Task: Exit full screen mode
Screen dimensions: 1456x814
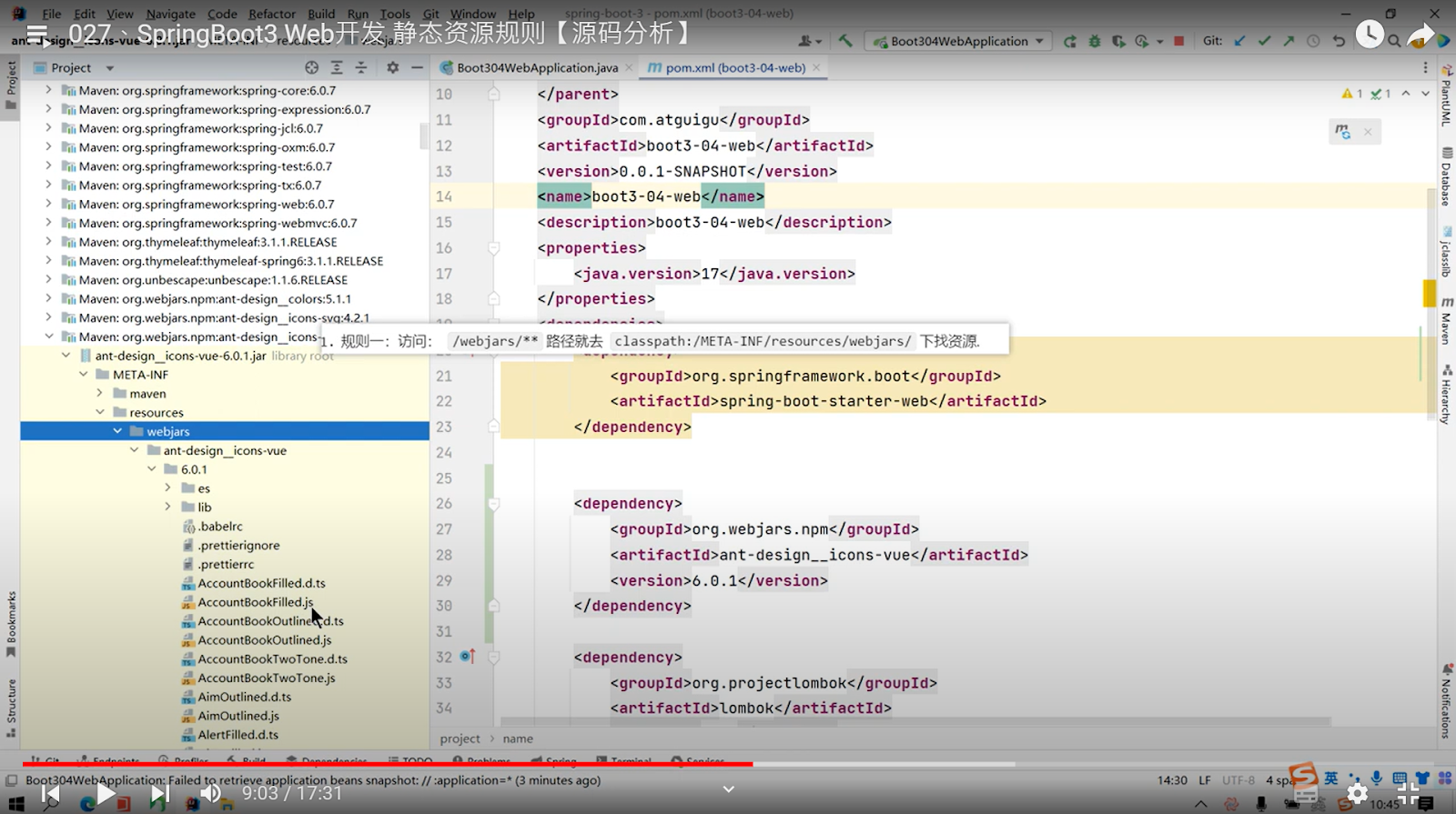Action: 1409,793
